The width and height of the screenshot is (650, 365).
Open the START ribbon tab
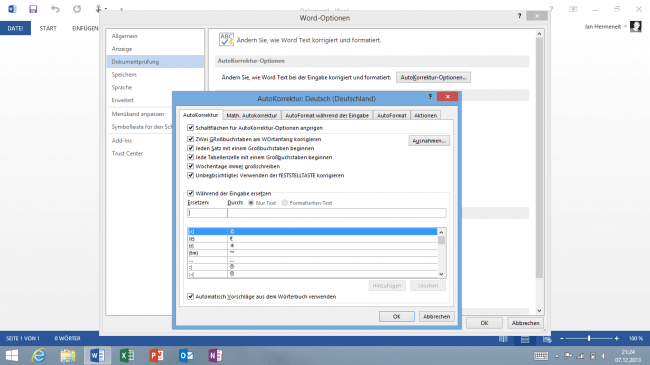48,28
